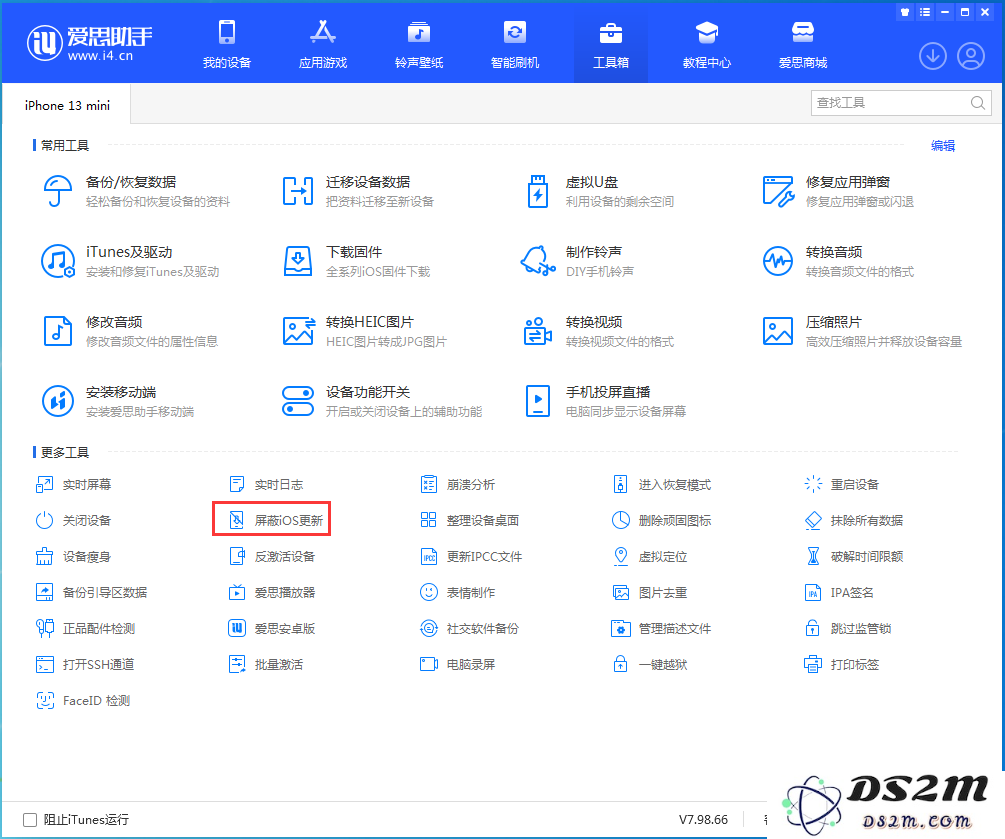Click the 表情制作 smiley icon
Viewport: 1005px width, 839px height.
429,592
